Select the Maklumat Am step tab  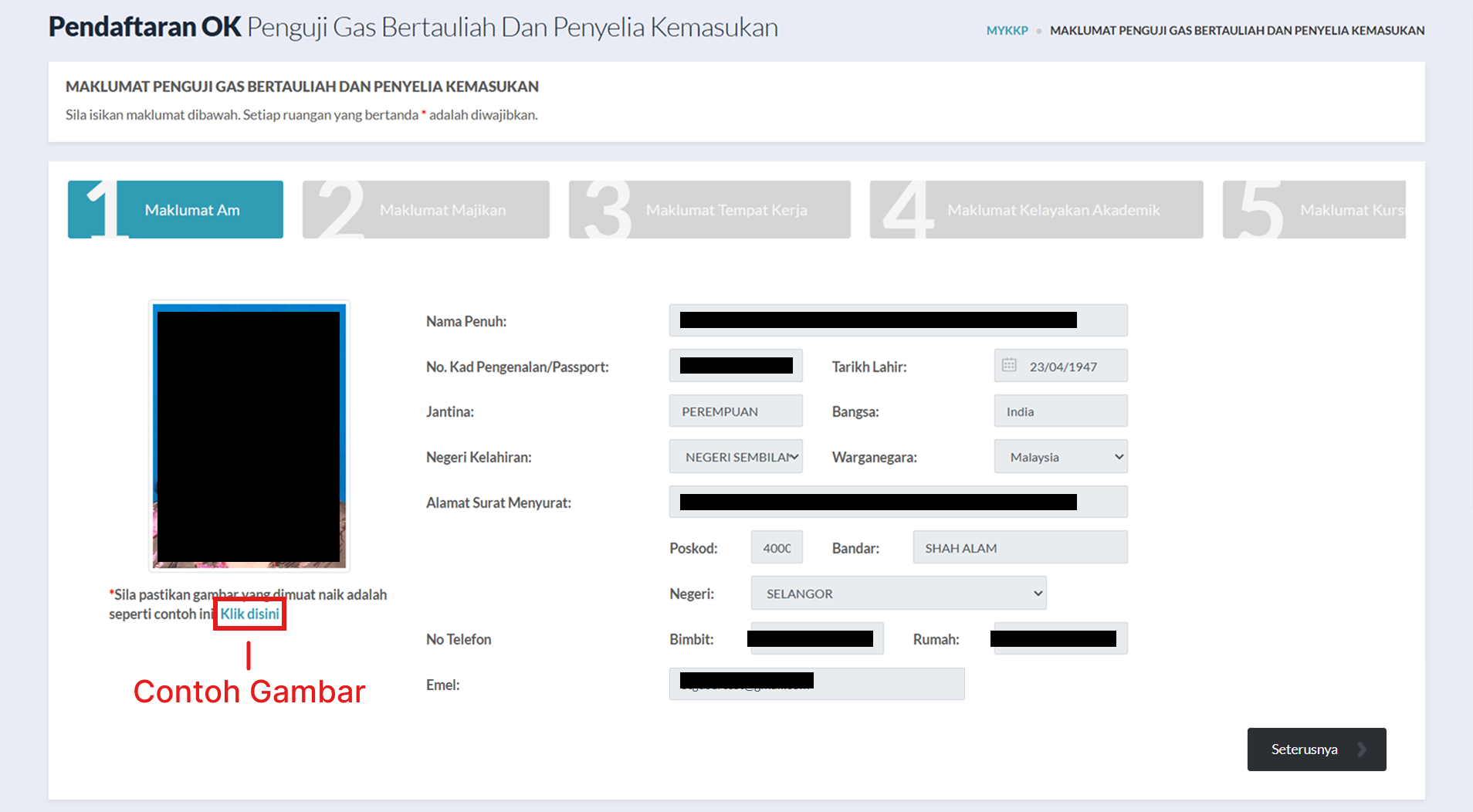(x=175, y=210)
